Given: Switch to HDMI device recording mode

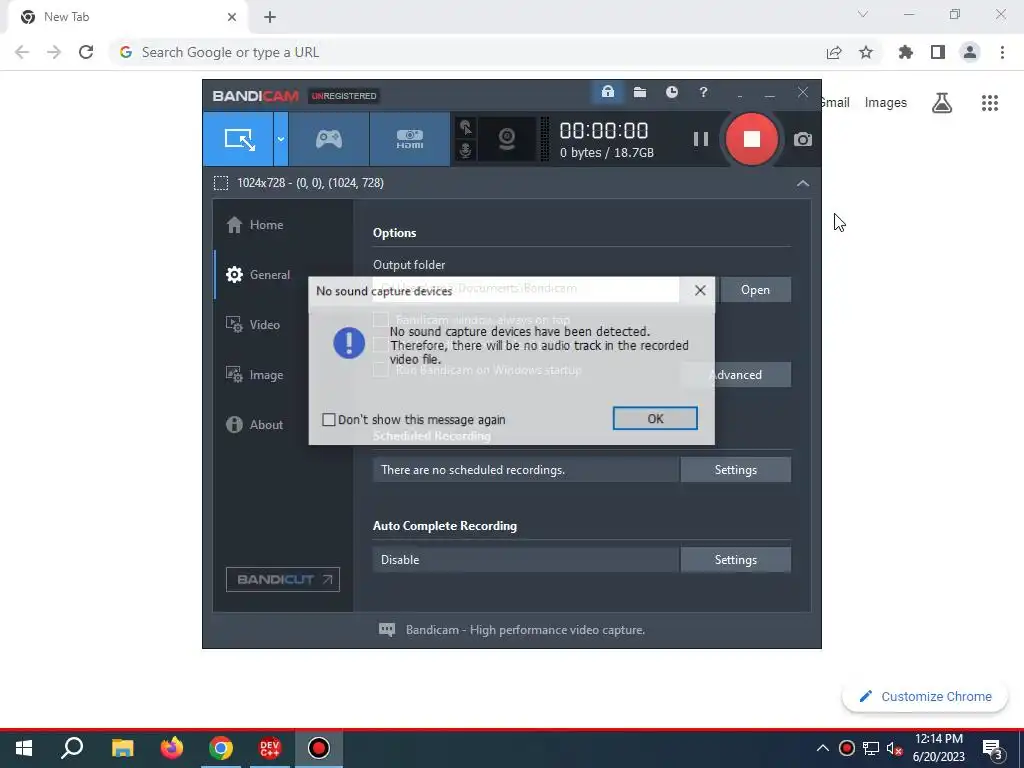Looking at the screenshot, I should coord(409,139).
